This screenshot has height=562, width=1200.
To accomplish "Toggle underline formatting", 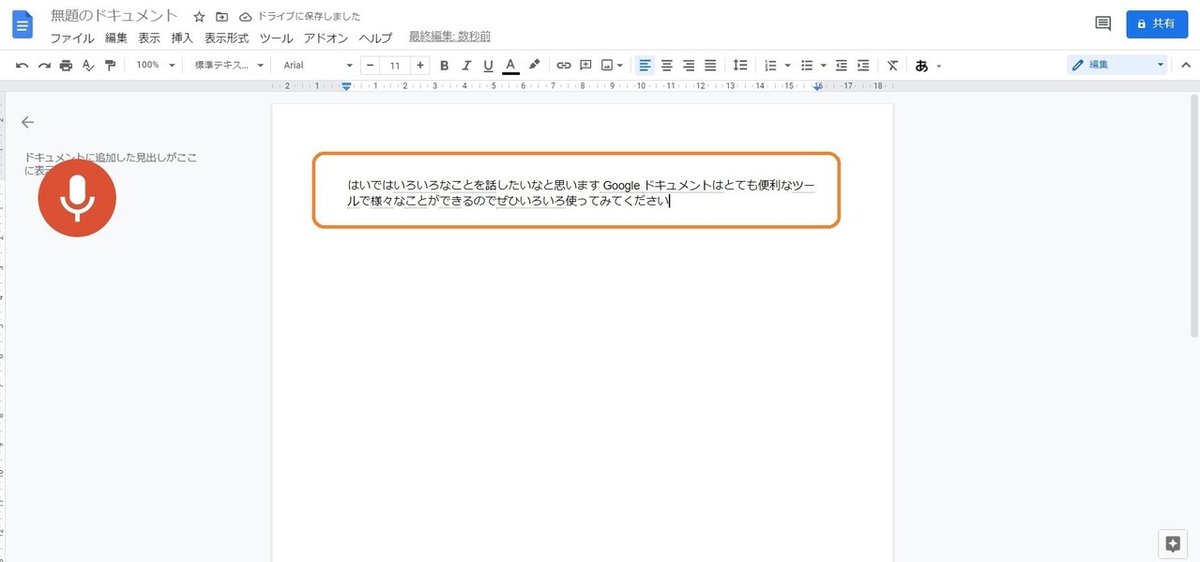I will pyautogui.click(x=488, y=65).
